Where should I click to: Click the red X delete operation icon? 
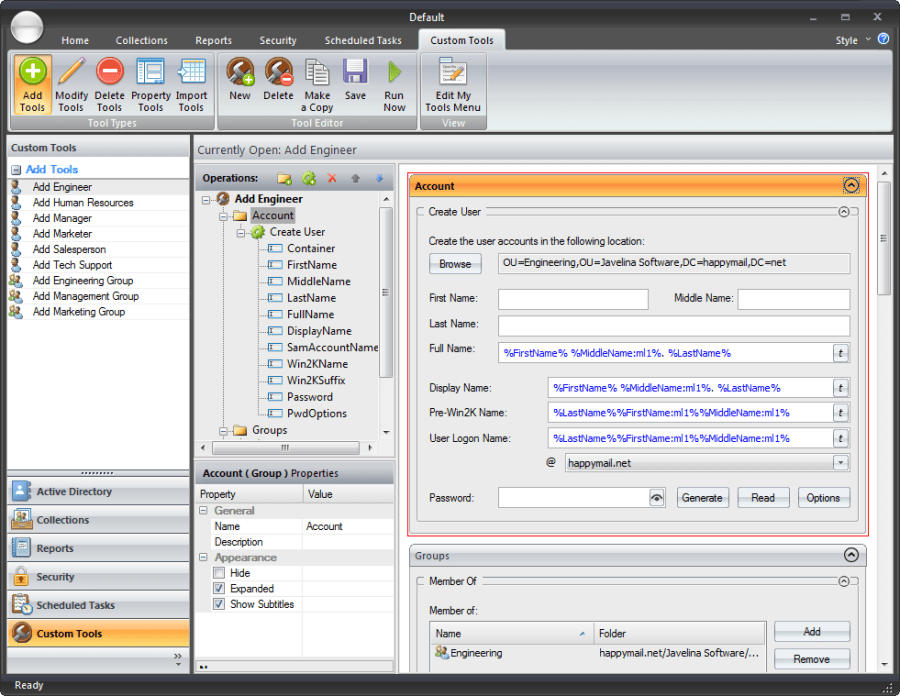(334, 178)
